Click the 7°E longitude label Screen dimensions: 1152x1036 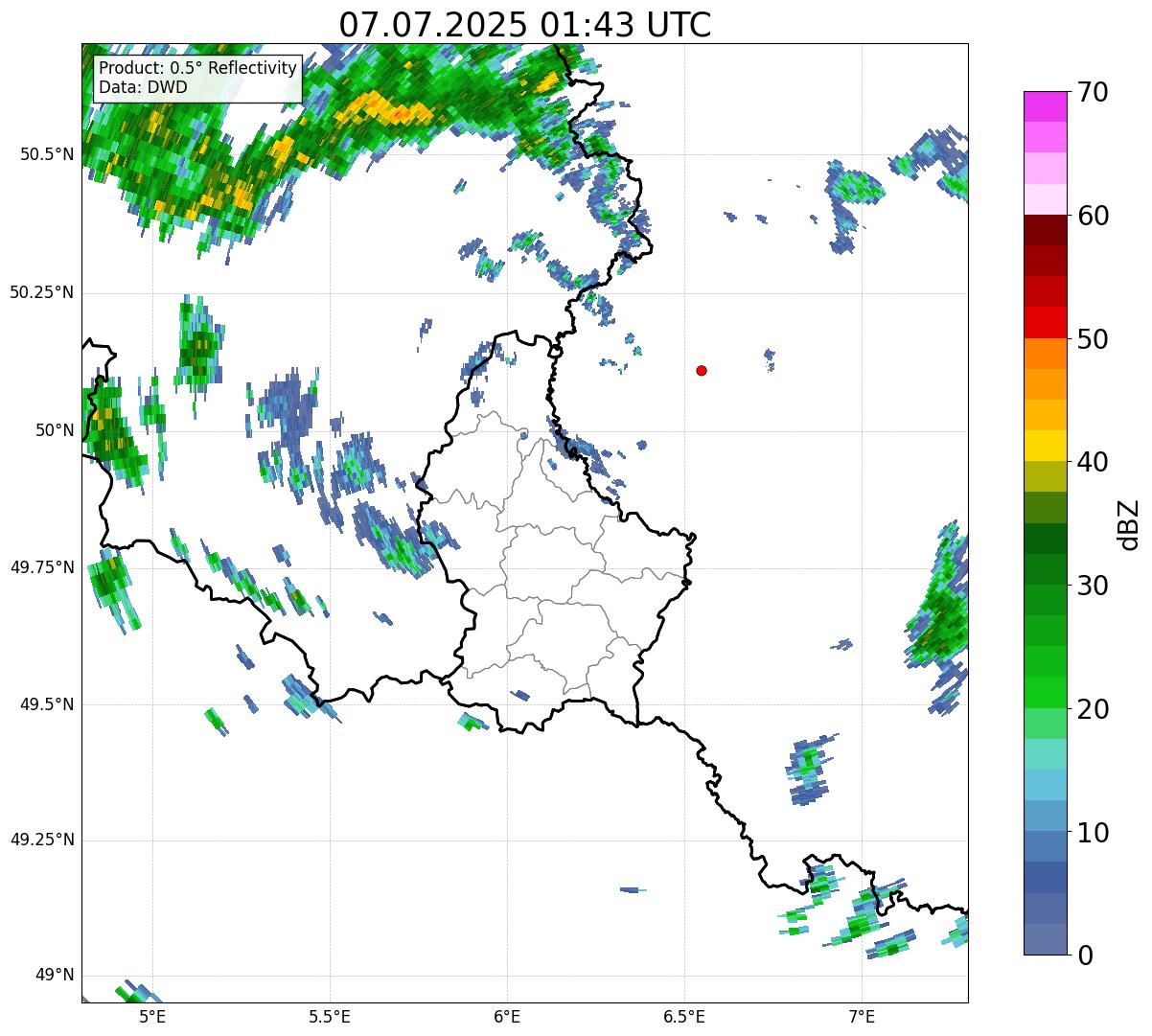pos(862,1016)
